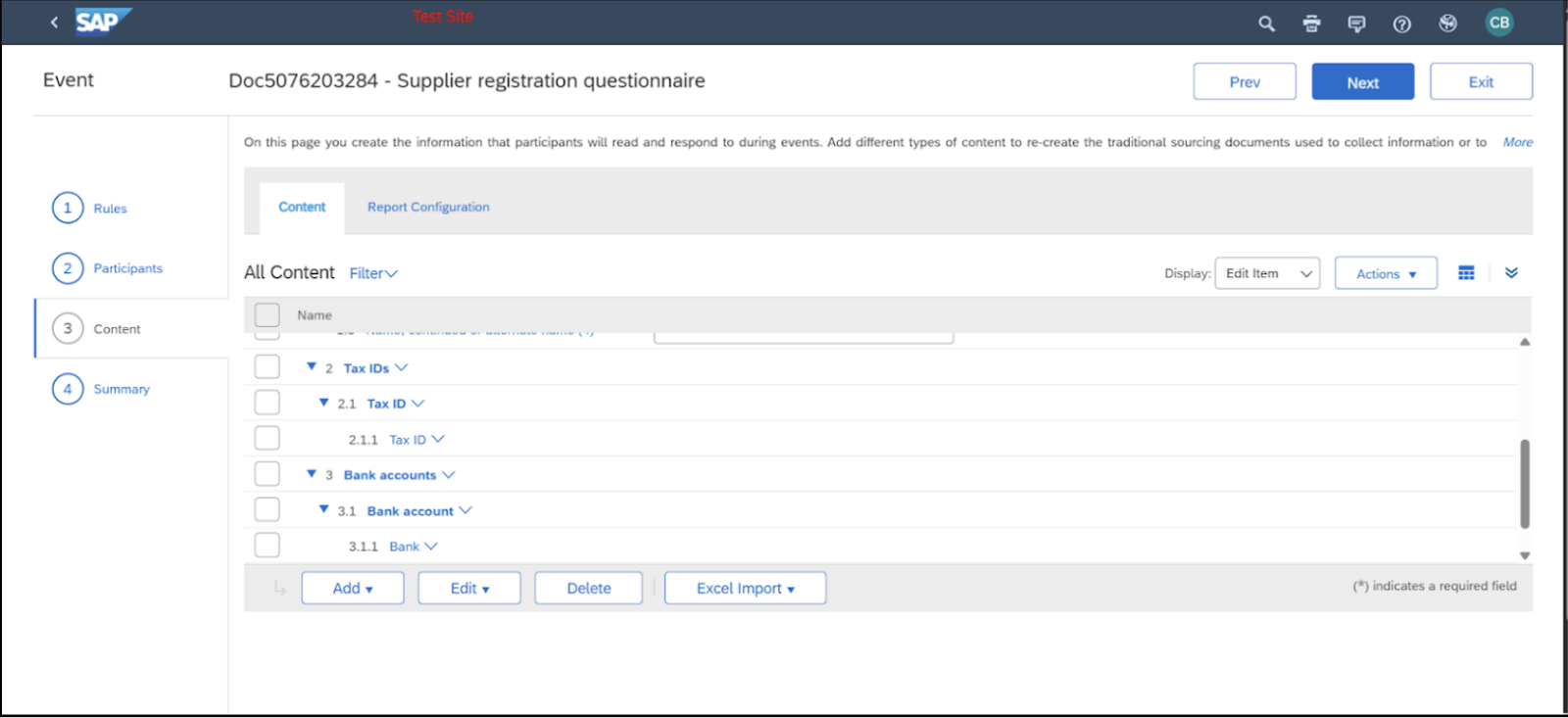Collapse the 3 Bank accounts triangle
The image size is (1568, 718).
click(312, 473)
